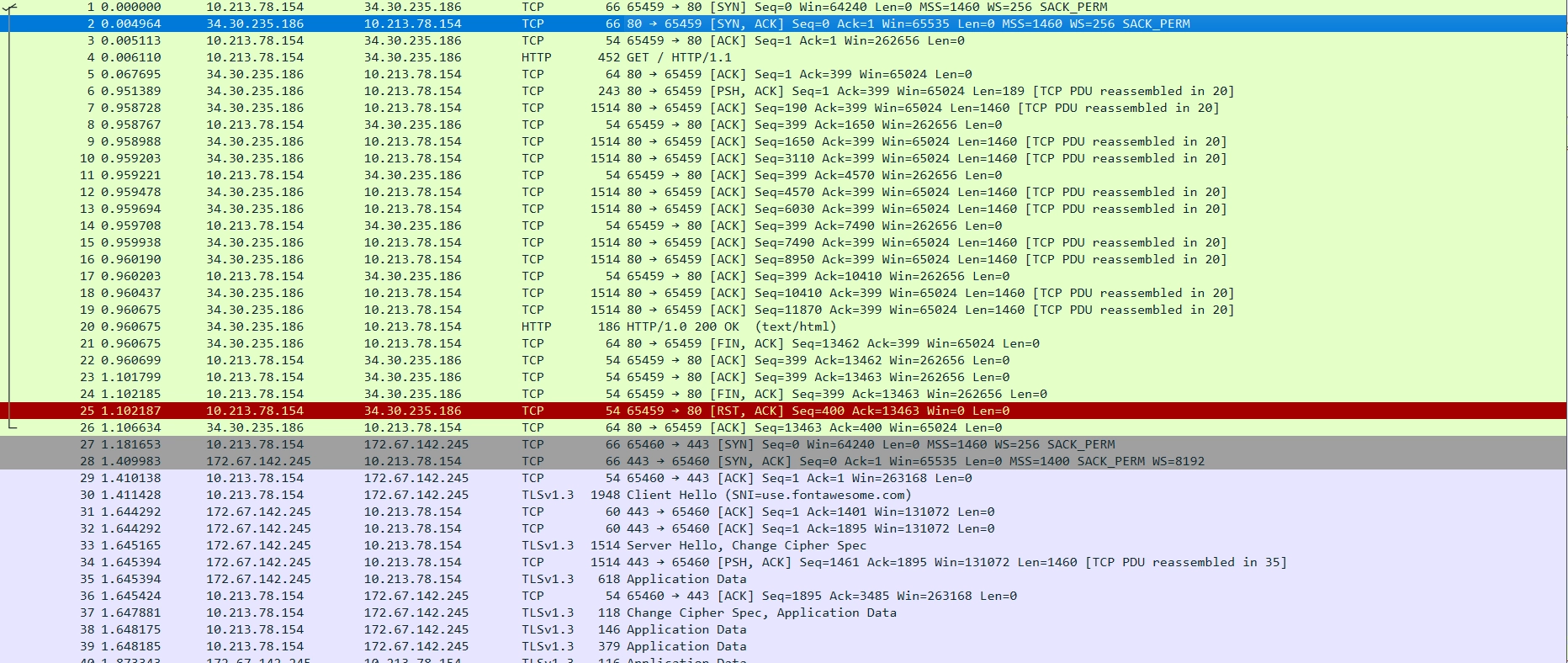
Task: Click packet 17 ACK with Ack=10410
Action: tap(784, 276)
